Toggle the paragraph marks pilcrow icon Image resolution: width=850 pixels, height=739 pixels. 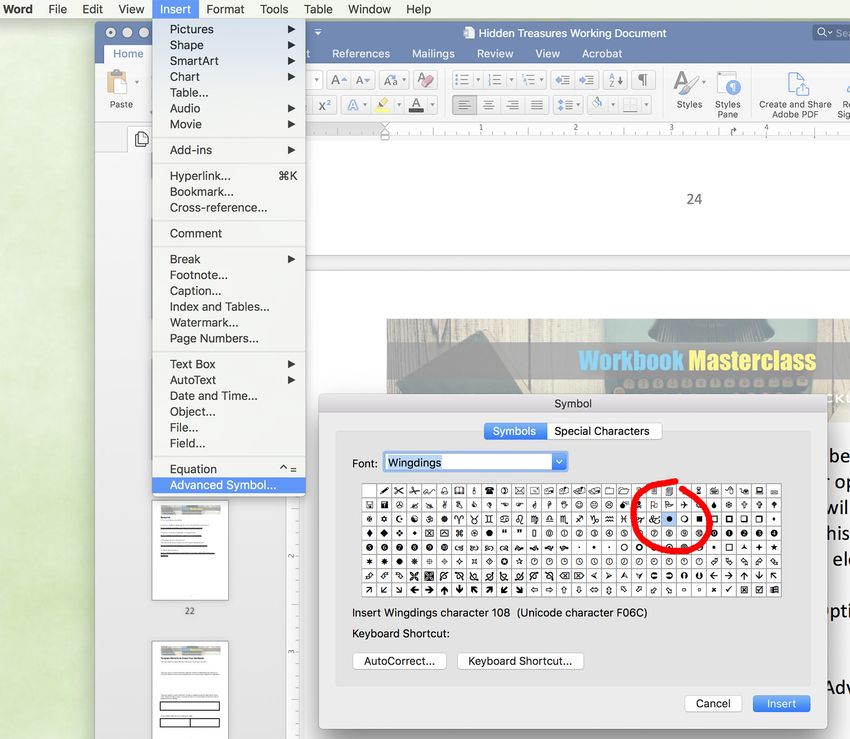coord(642,80)
